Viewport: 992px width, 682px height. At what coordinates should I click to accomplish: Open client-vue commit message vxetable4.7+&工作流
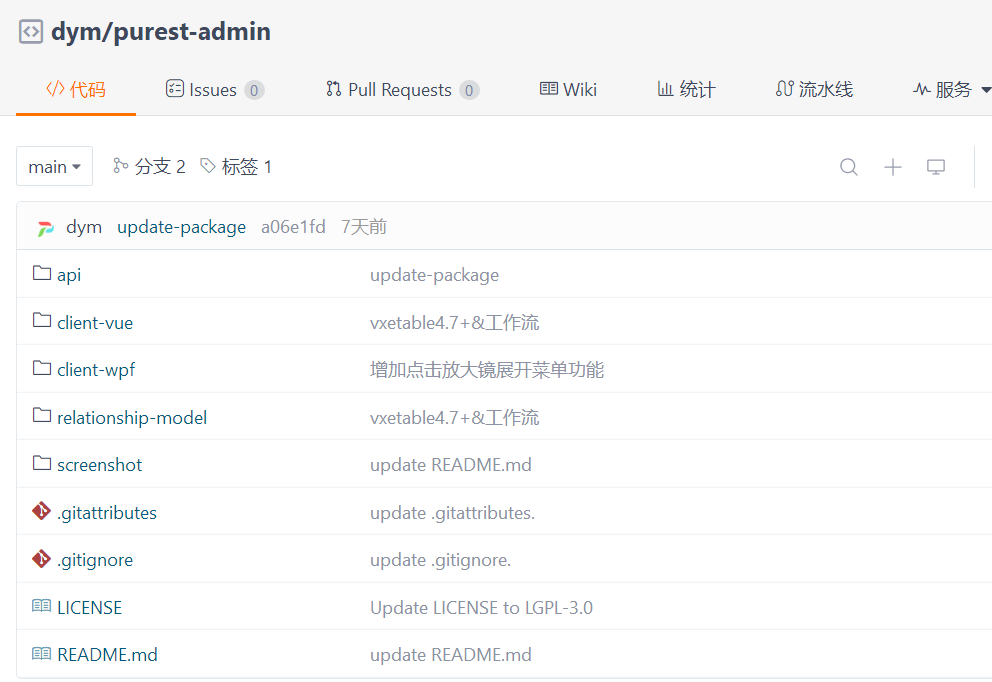click(455, 323)
